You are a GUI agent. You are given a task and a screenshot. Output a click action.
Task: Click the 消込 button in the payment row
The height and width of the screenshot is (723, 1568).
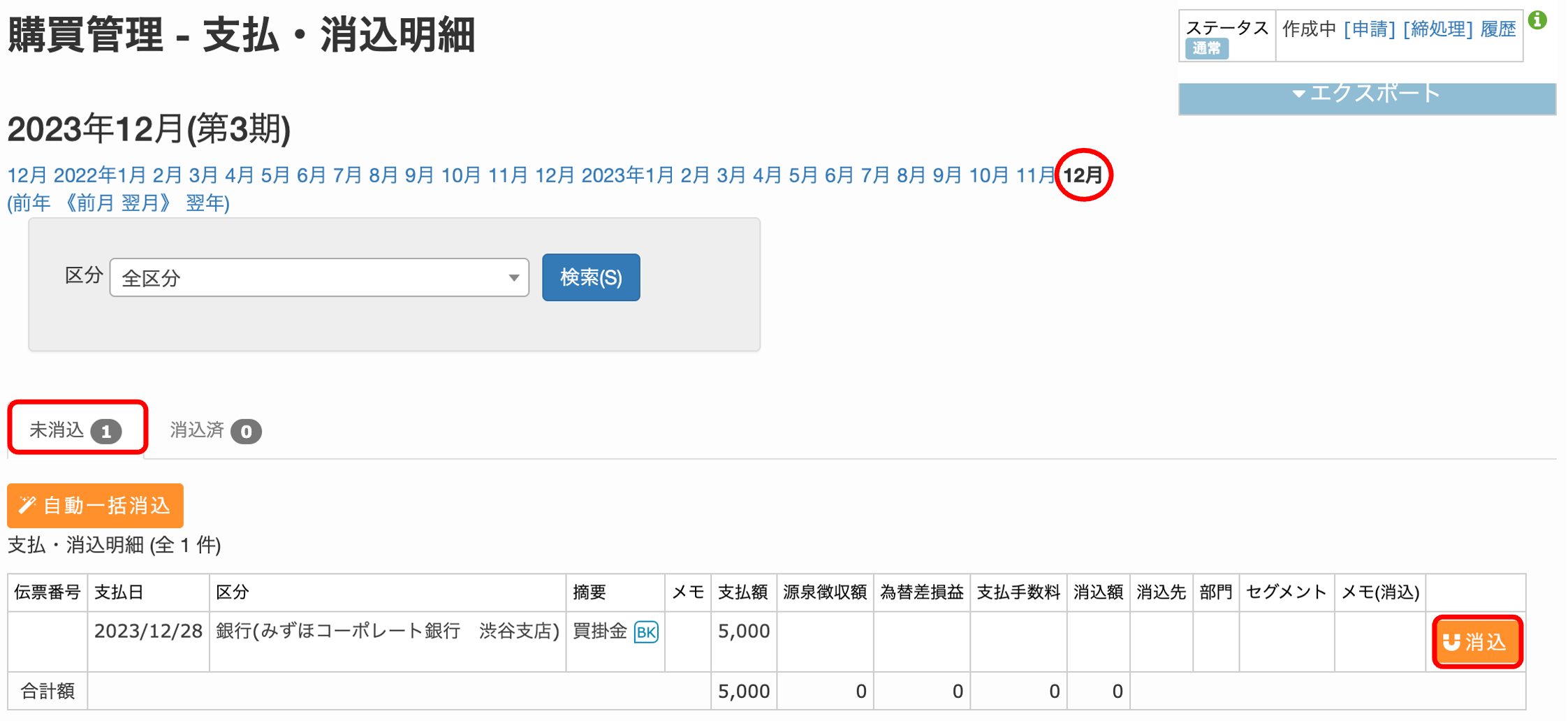1477,642
